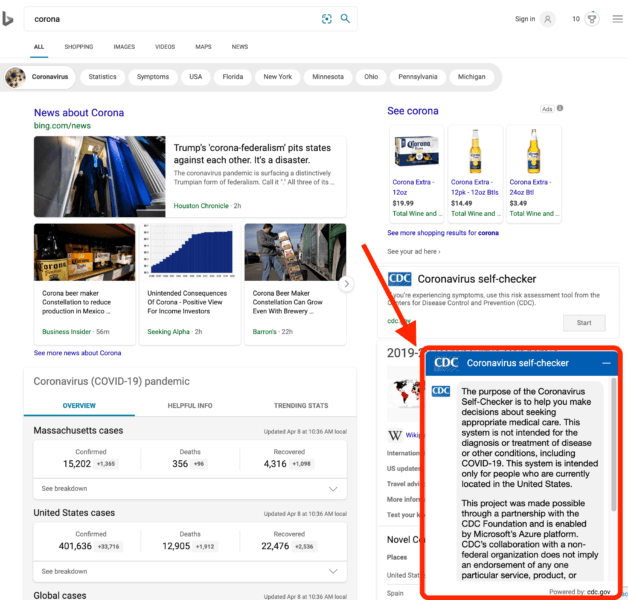Click next arrow in news carousel
The image size is (628, 600).
[347, 284]
